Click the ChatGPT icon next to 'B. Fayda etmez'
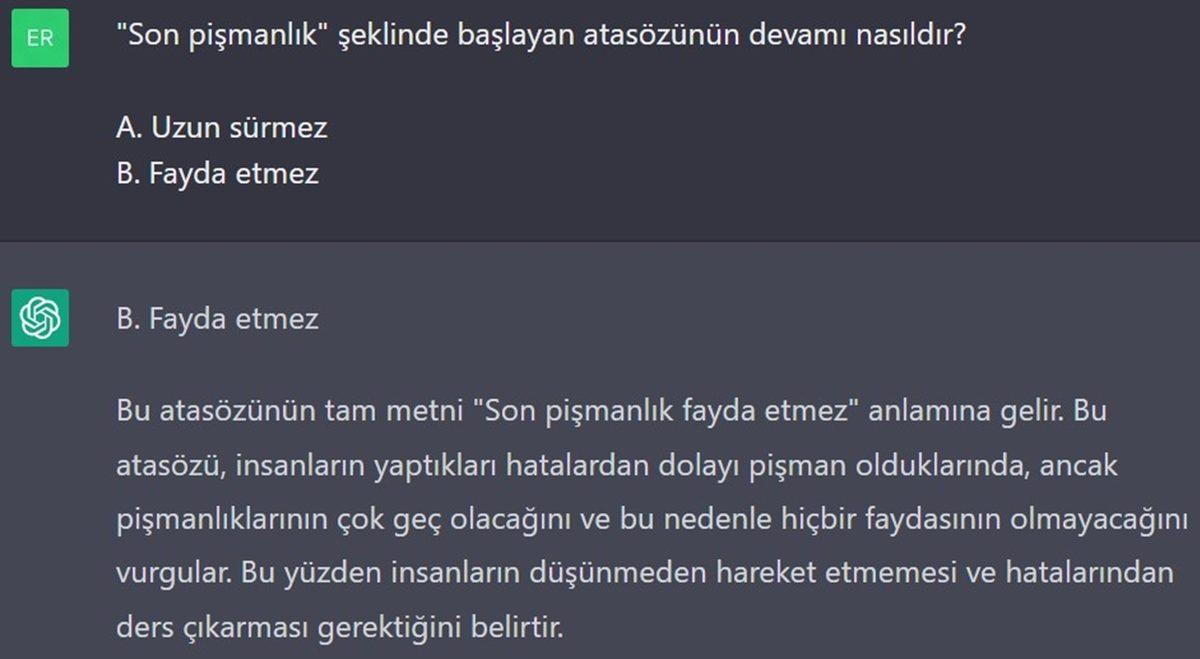Image resolution: width=1200 pixels, height=659 pixels. [x=40, y=320]
